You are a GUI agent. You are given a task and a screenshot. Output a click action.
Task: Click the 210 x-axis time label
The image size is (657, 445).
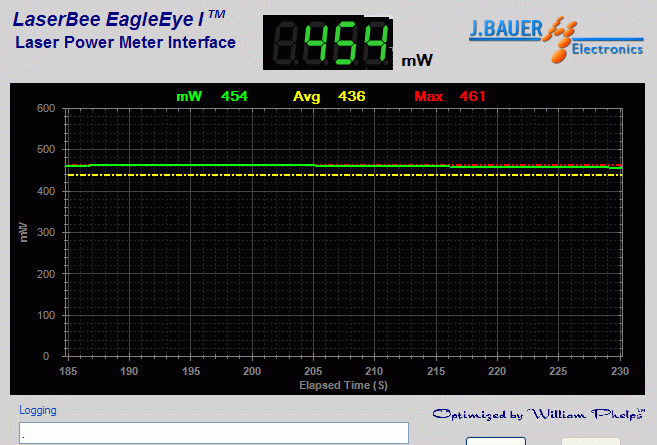tap(374, 371)
